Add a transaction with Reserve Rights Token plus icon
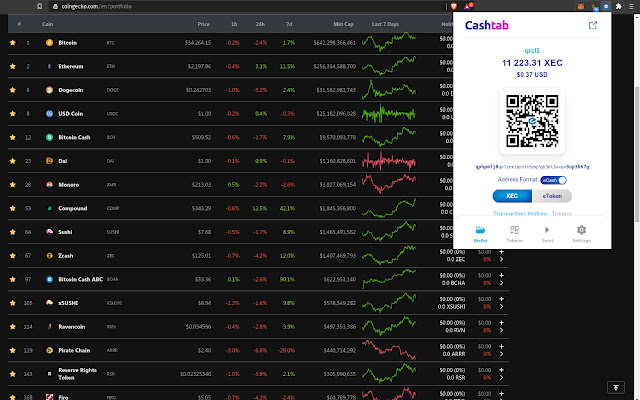Screen dimensions: 640x400 coord(501,370)
